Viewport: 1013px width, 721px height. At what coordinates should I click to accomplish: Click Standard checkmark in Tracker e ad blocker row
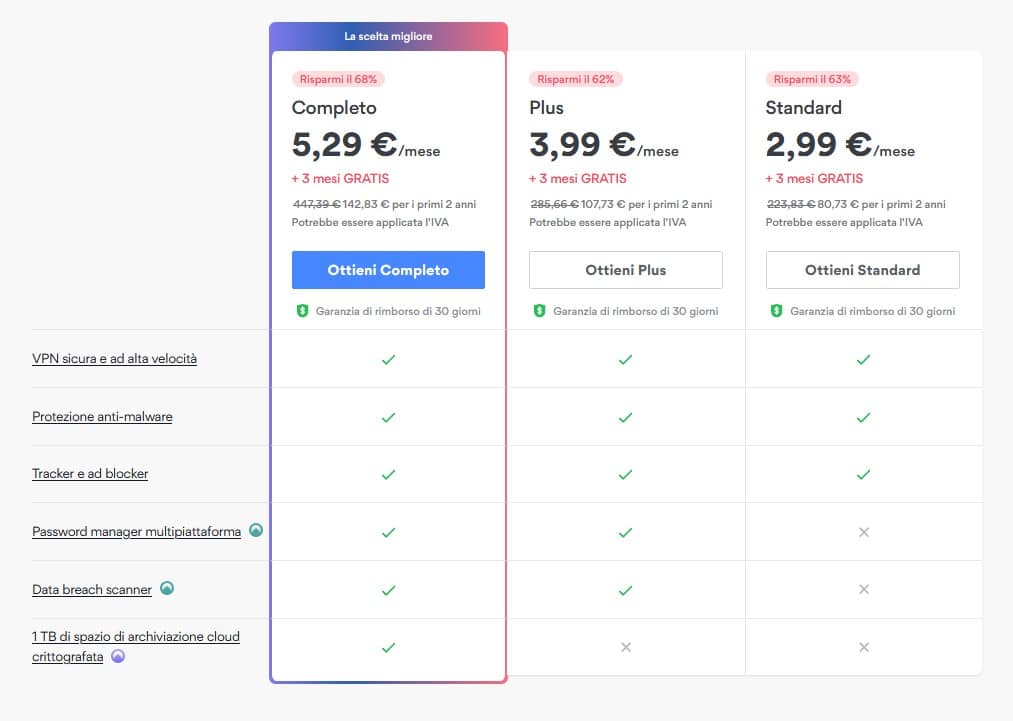pyautogui.click(x=863, y=474)
